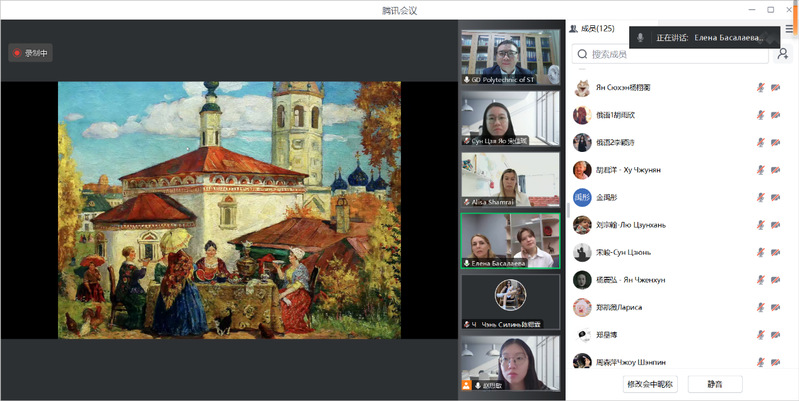The height and width of the screenshot is (401, 799).
Task: Select member 杨震弘 Ян Чжэнхун in list
Action: (x=630, y=280)
